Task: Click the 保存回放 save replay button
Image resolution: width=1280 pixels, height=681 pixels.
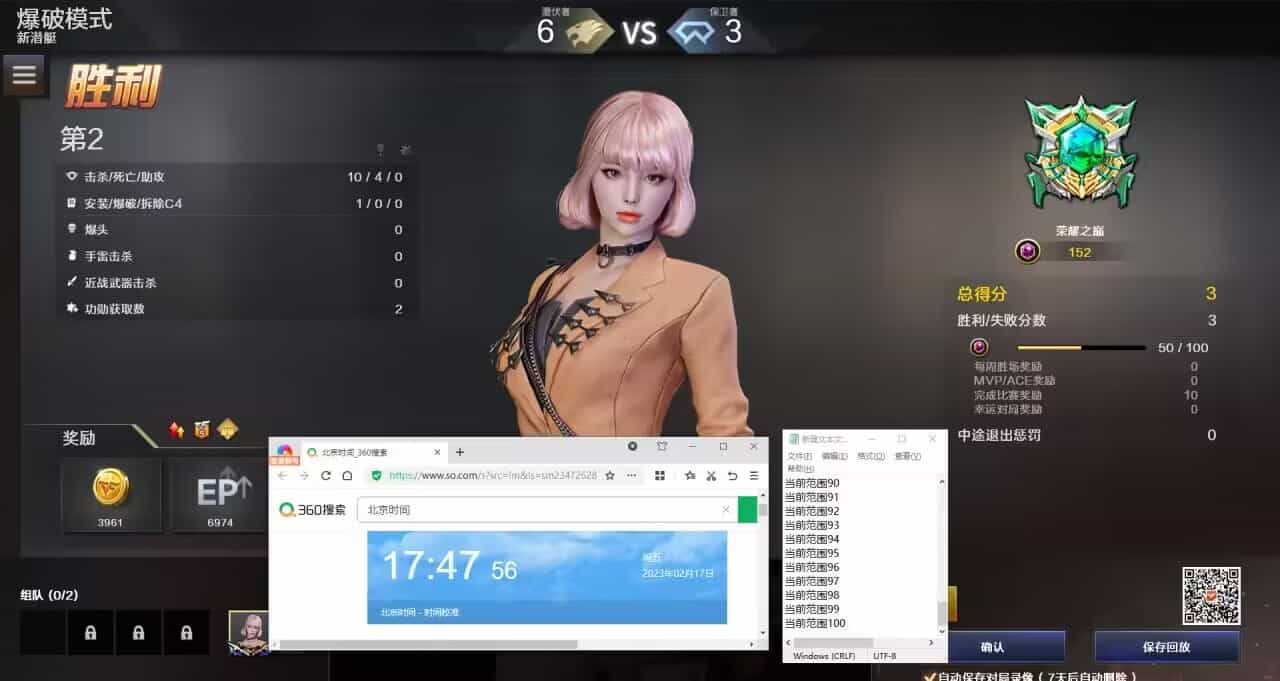Action: point(1166,647)
